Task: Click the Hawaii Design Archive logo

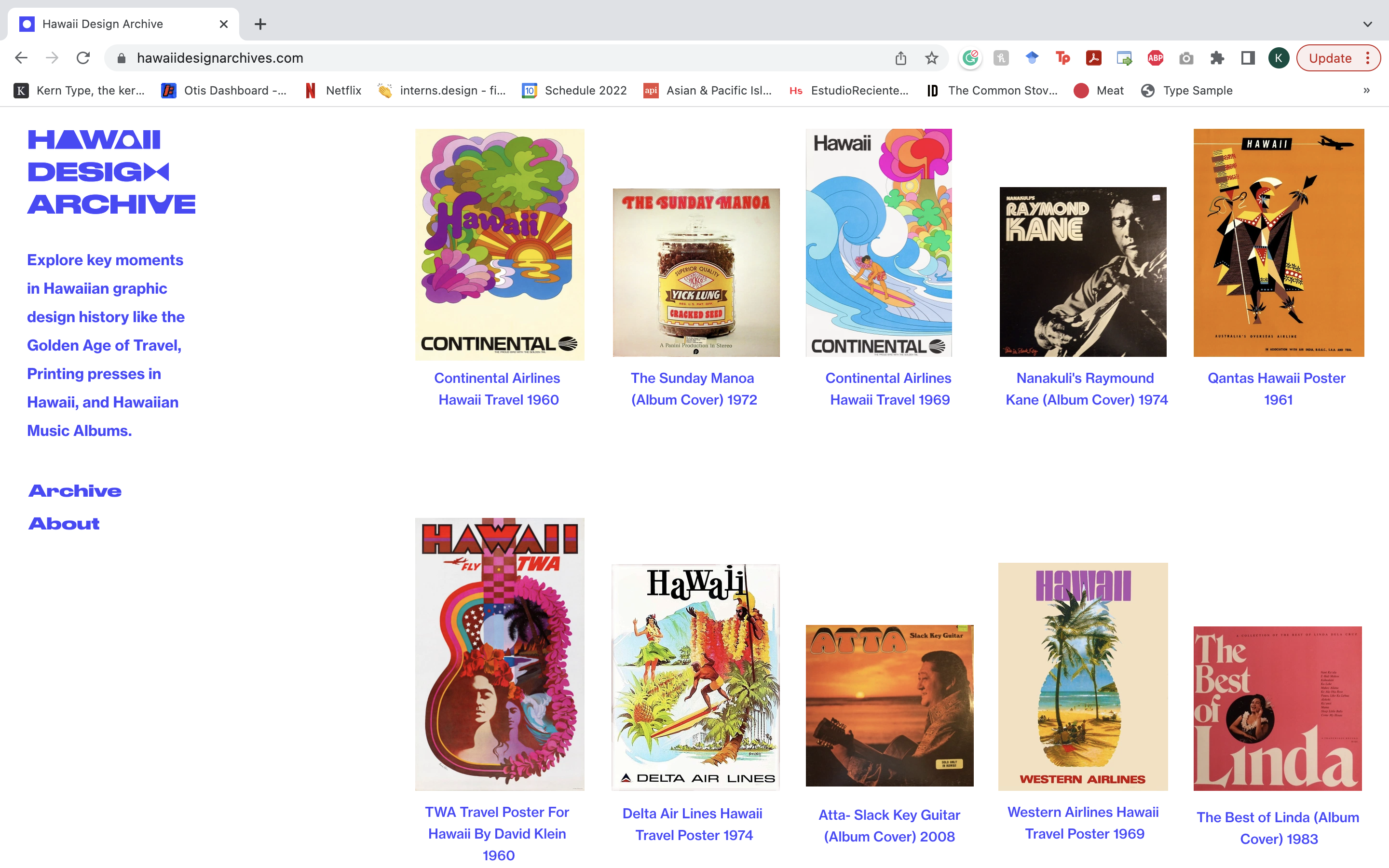Action: click(111, 172)
